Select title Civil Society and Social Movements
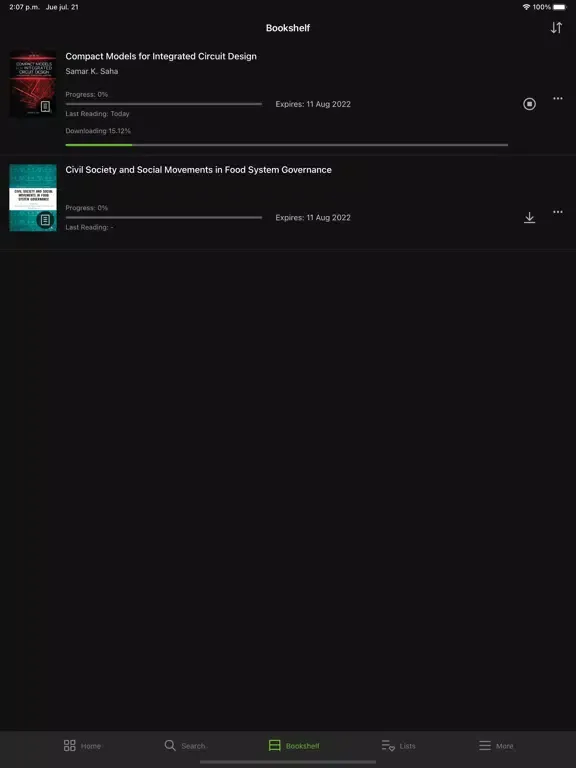Viewport: 576px width, 768px height. (198, 170)
